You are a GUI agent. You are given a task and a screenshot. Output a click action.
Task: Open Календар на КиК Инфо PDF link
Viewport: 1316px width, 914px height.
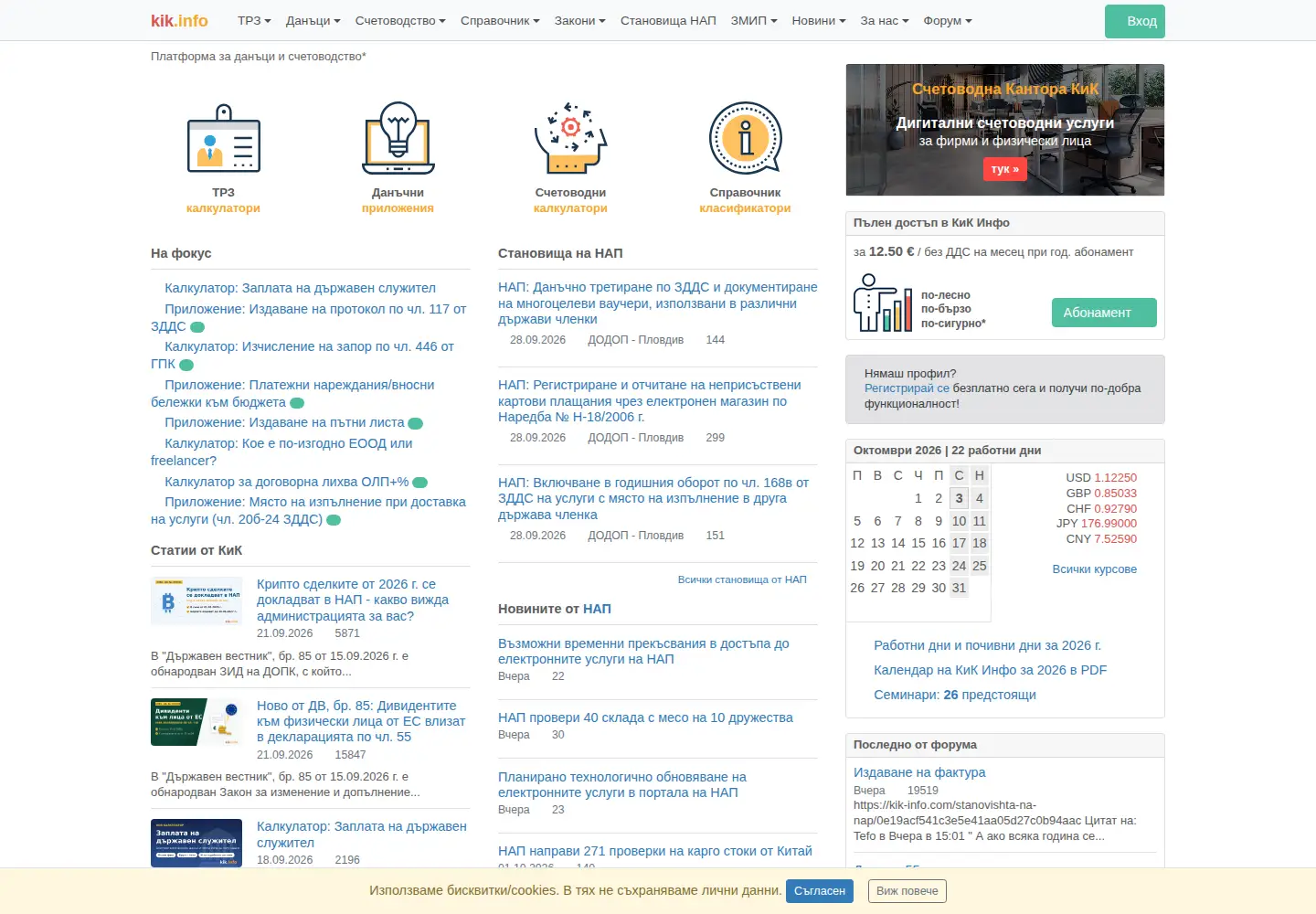pos(990,670)
